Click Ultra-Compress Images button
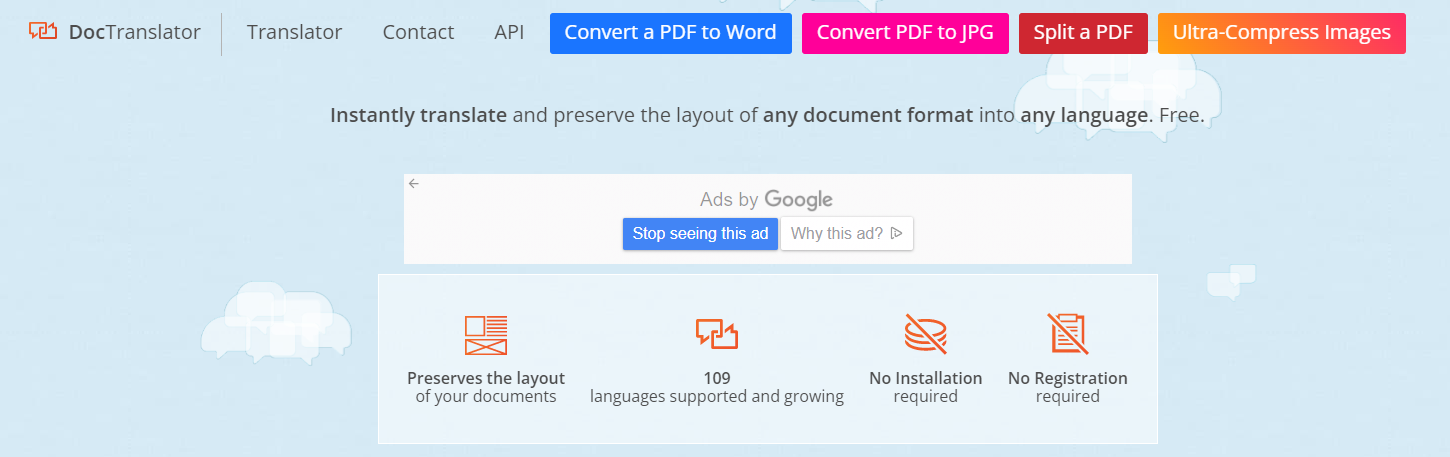Image resolution: width=1450 pixels, height=457 pixels. 1282,33
